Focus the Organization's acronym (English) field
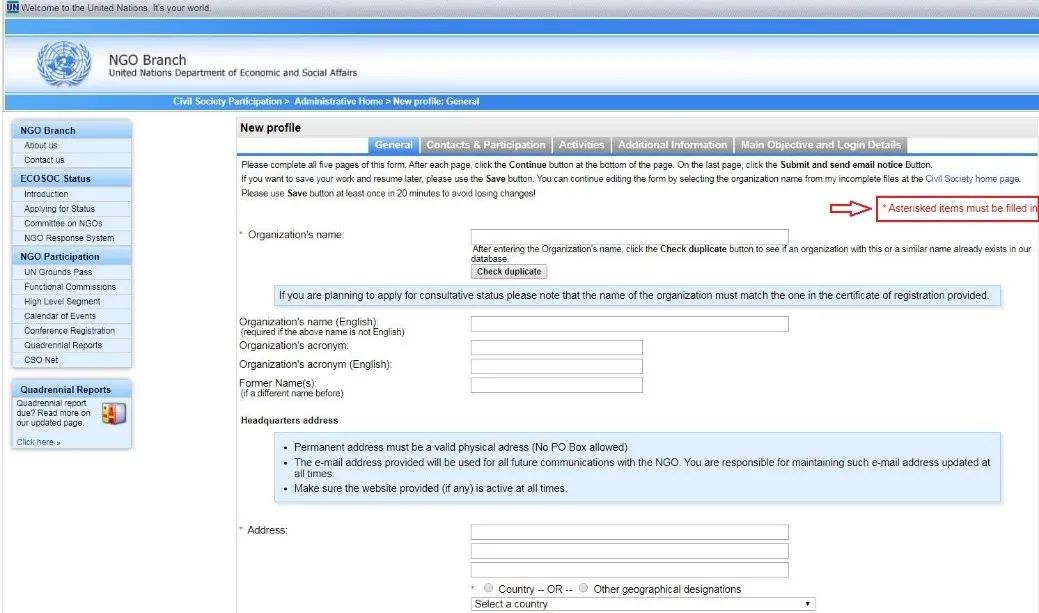Image resolution: width=1039 pixels, height=613 pixels. (557, 366)
